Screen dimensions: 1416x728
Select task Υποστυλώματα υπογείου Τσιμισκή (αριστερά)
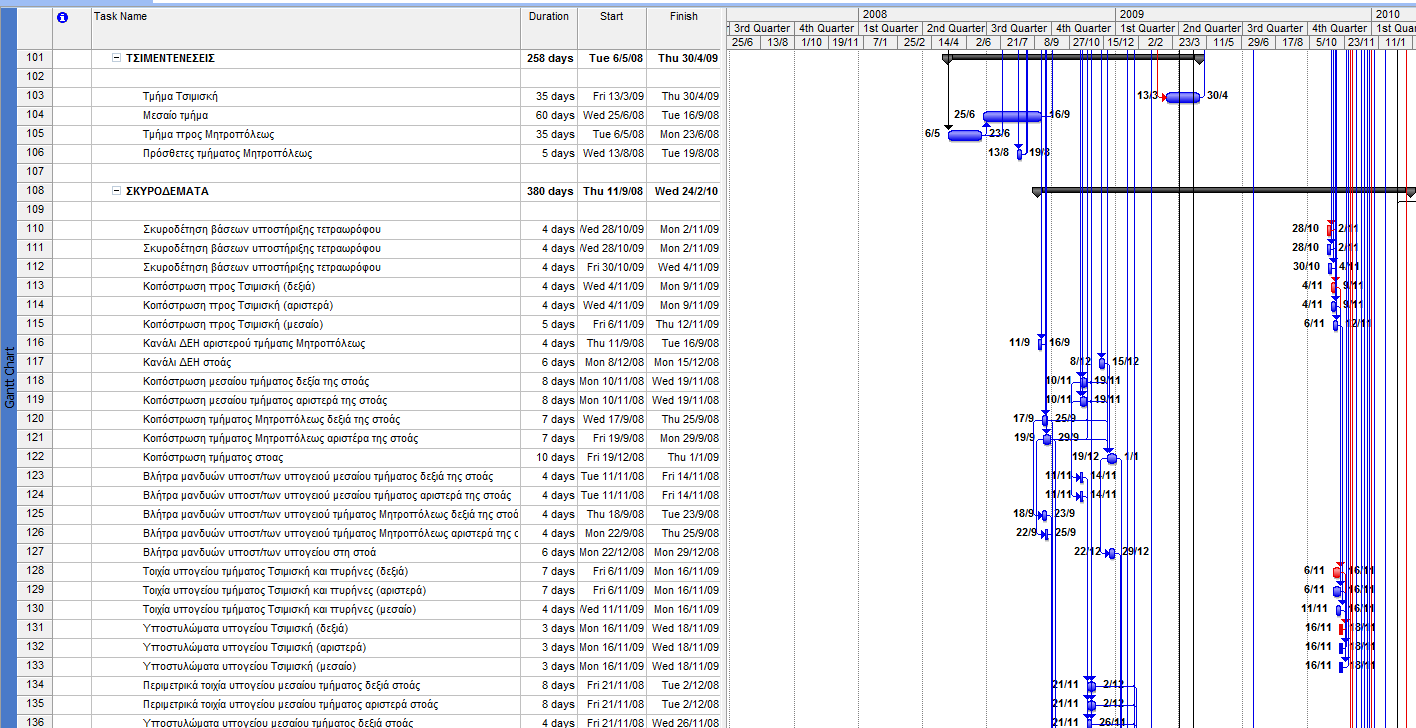(x=254, y=647)
